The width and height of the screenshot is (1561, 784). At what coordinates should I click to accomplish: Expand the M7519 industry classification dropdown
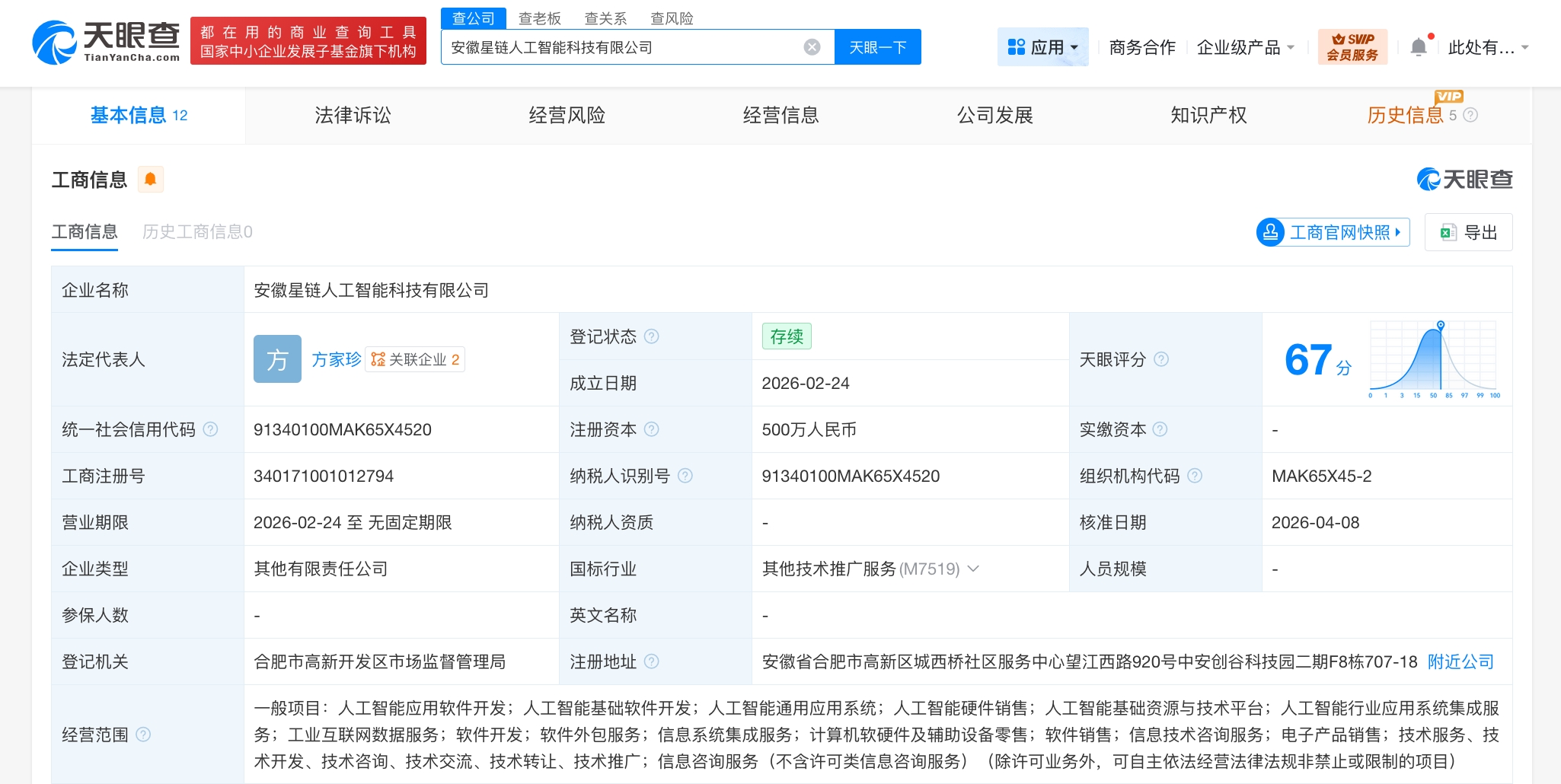tap(975, 569)
